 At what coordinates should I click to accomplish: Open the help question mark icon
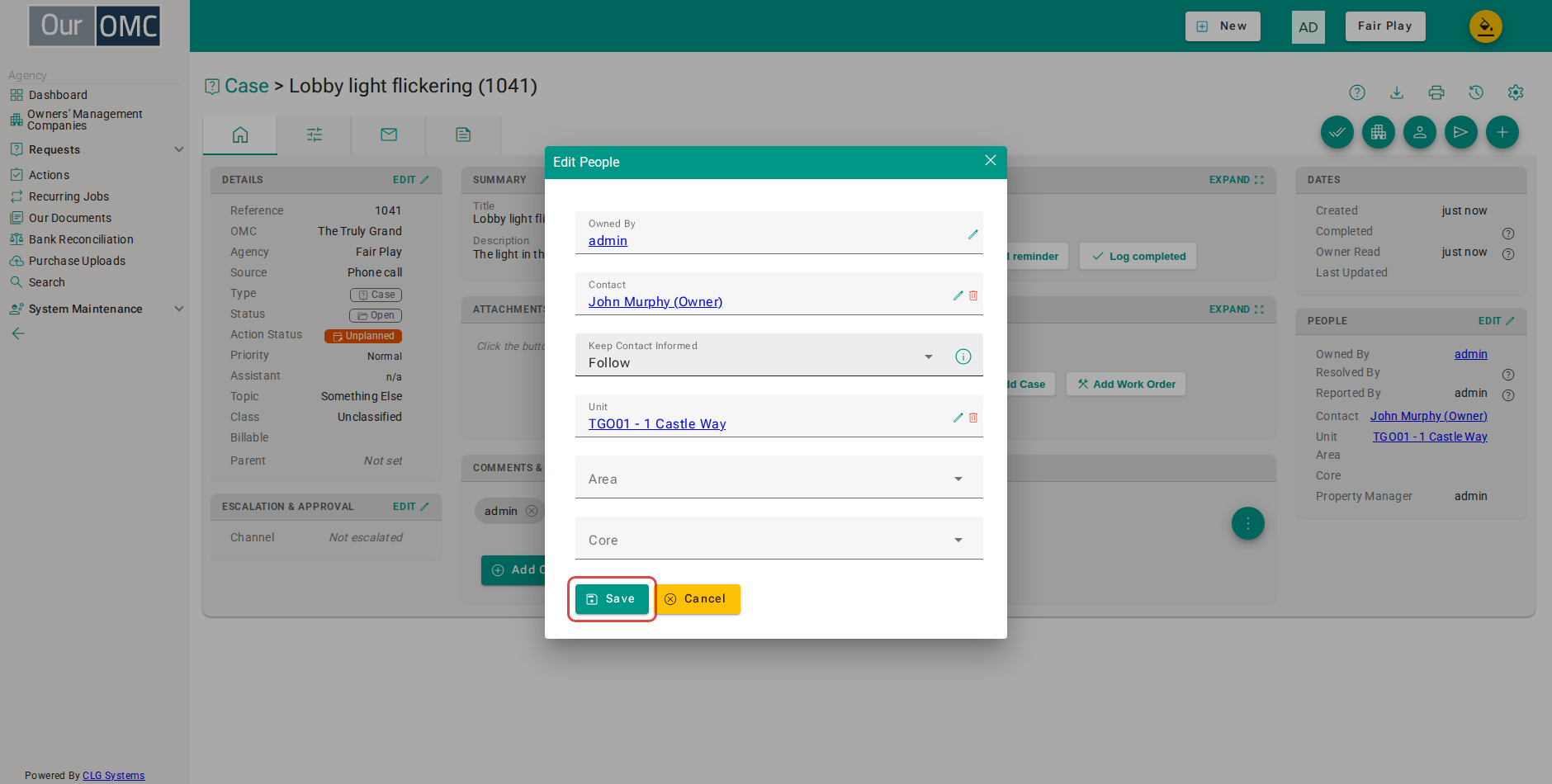point(1357,92)
